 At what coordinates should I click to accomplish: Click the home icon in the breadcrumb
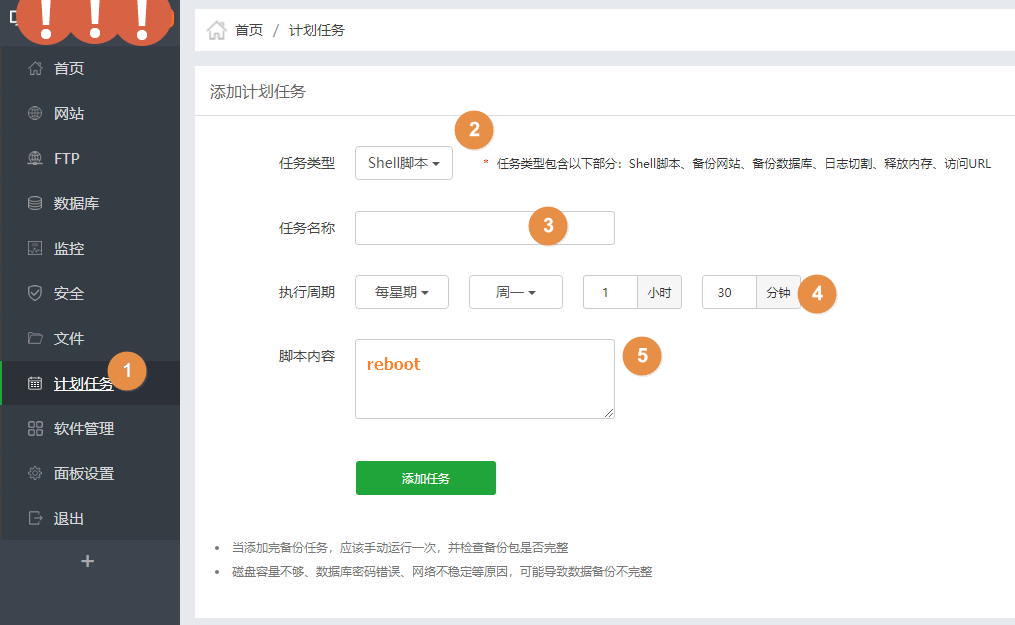(217, 30)
